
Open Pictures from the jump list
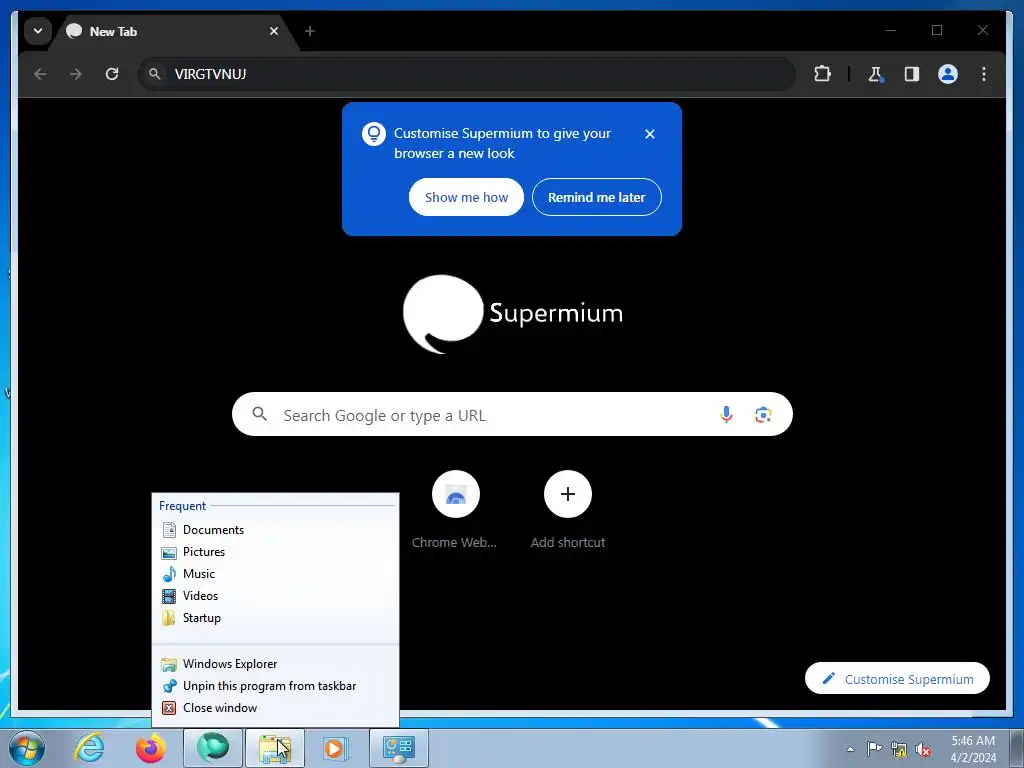click(x=276, y=552)
